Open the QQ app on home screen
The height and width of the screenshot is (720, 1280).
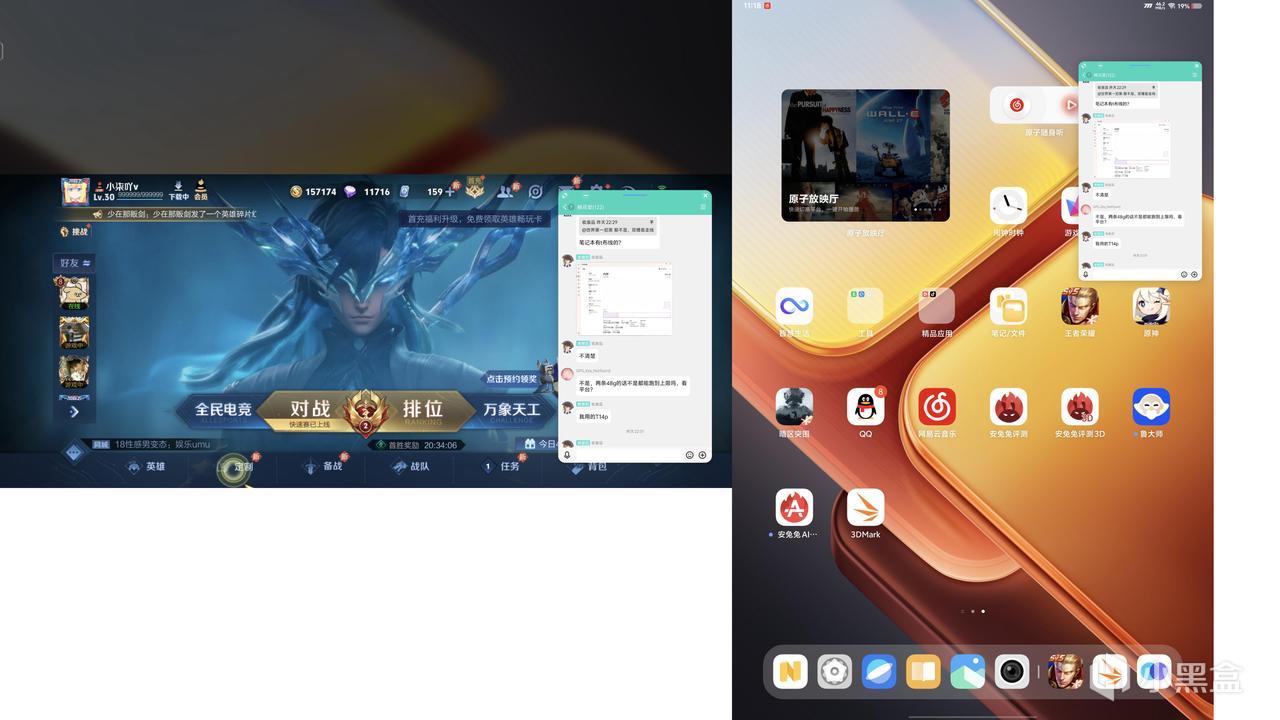pyautogui.click(x=865, y=407)
